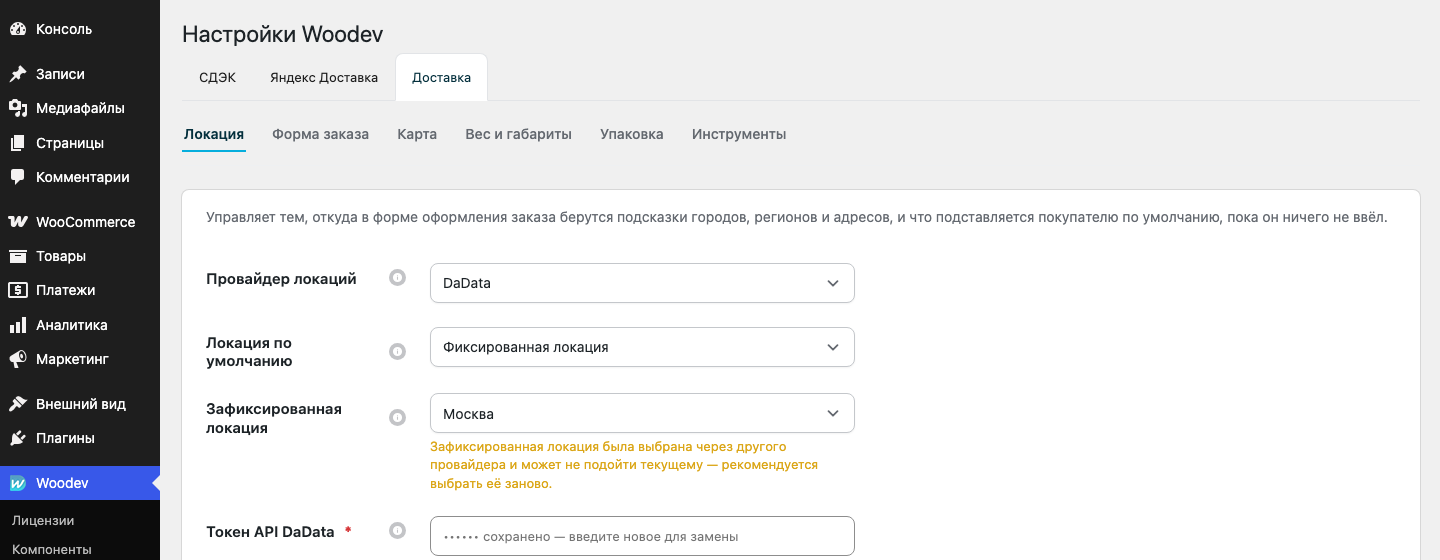Focus the Токен API DaData input field
This screenshot has width=1440, height=560.
pyautogui.click(x=642, y=536)
